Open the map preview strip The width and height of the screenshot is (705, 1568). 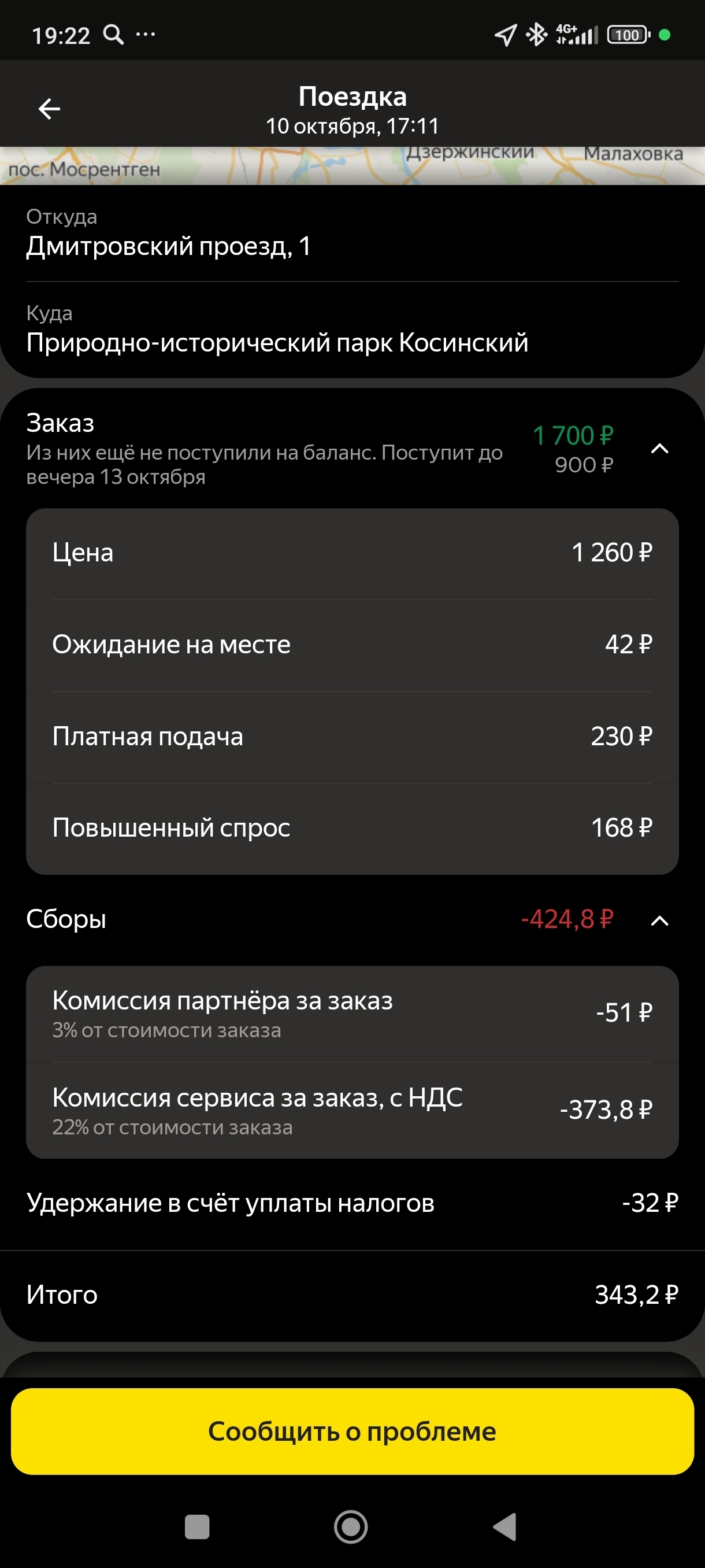pos(352,165)
